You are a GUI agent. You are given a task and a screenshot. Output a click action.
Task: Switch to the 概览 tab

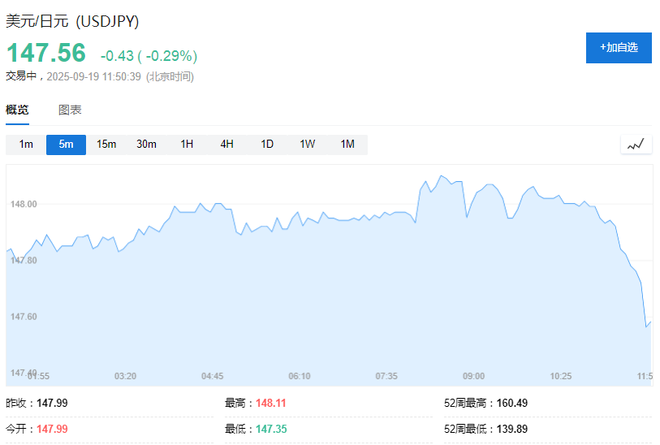(x=17, y=110)
